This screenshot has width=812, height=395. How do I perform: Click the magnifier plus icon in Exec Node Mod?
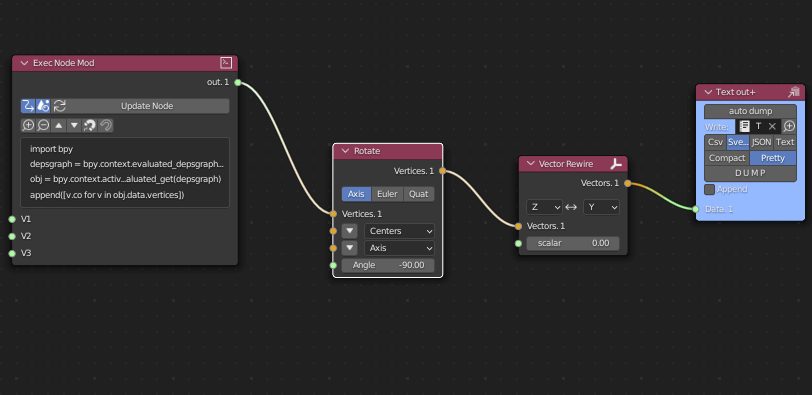coord(28,125)
